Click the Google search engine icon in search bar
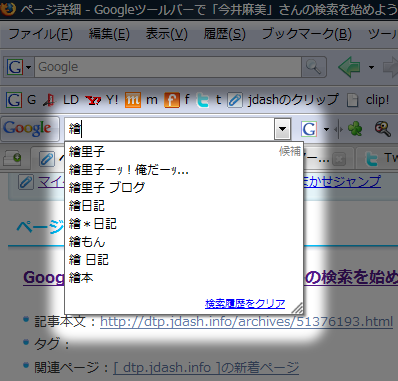 coord(15,67)
